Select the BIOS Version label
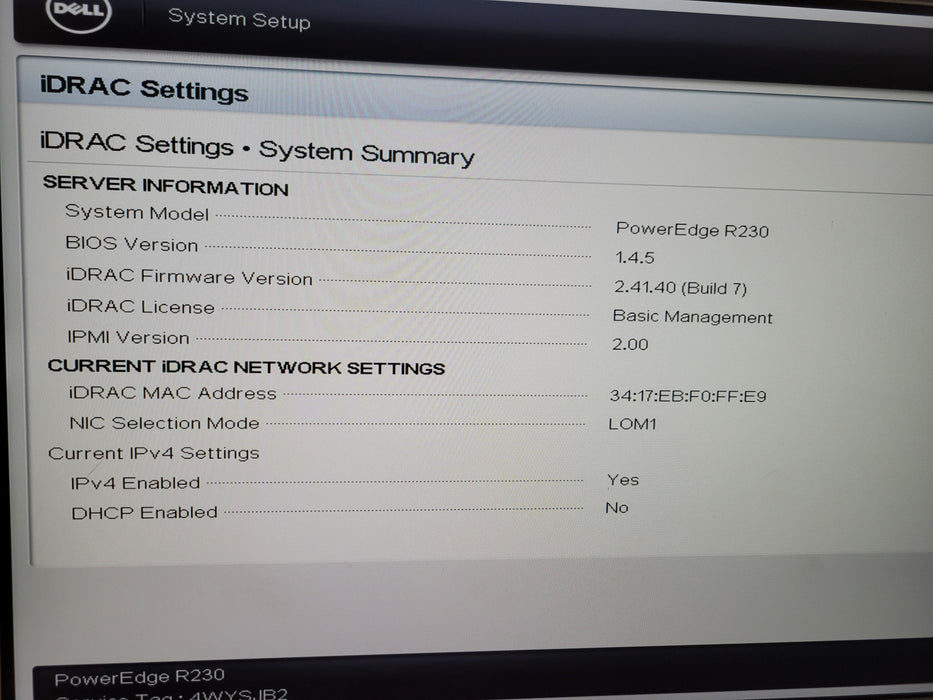 [x=132, y=244]
